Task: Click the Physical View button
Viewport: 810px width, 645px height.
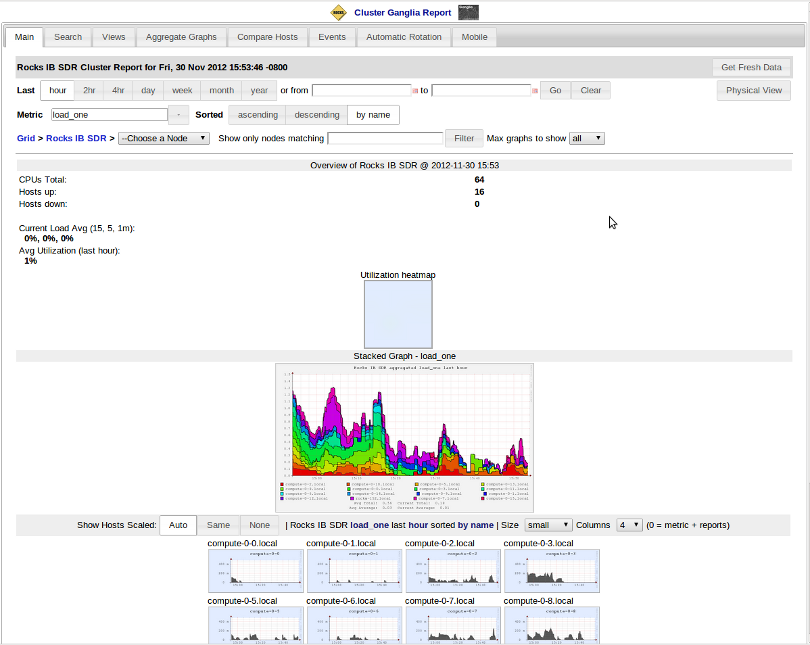Action: (754, 91)
